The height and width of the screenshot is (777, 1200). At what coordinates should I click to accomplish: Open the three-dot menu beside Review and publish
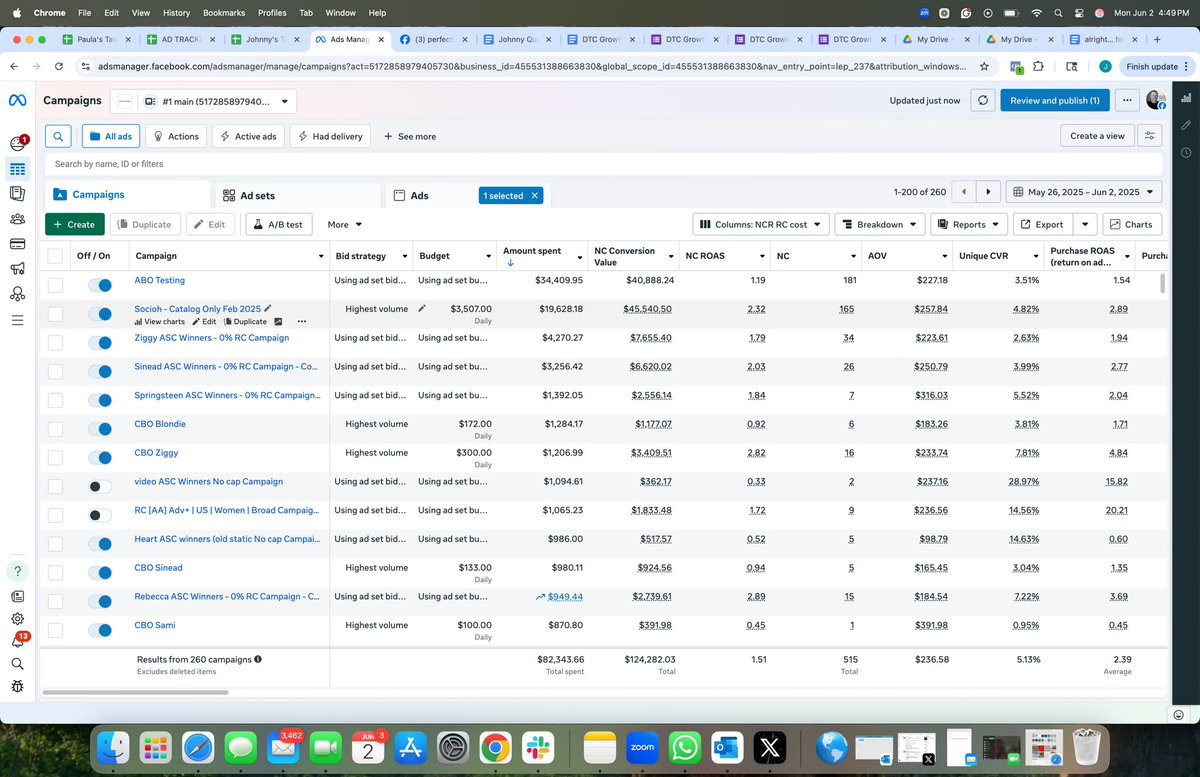coord(1127,100)
